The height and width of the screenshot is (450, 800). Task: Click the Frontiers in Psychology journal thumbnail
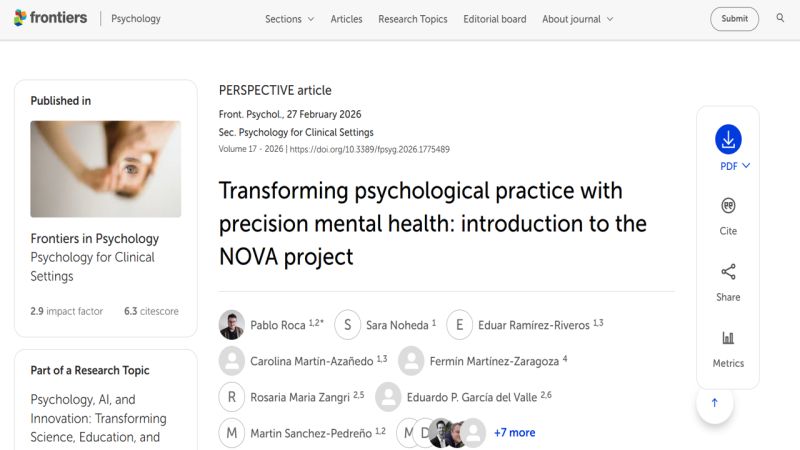[x=106, y=169]
